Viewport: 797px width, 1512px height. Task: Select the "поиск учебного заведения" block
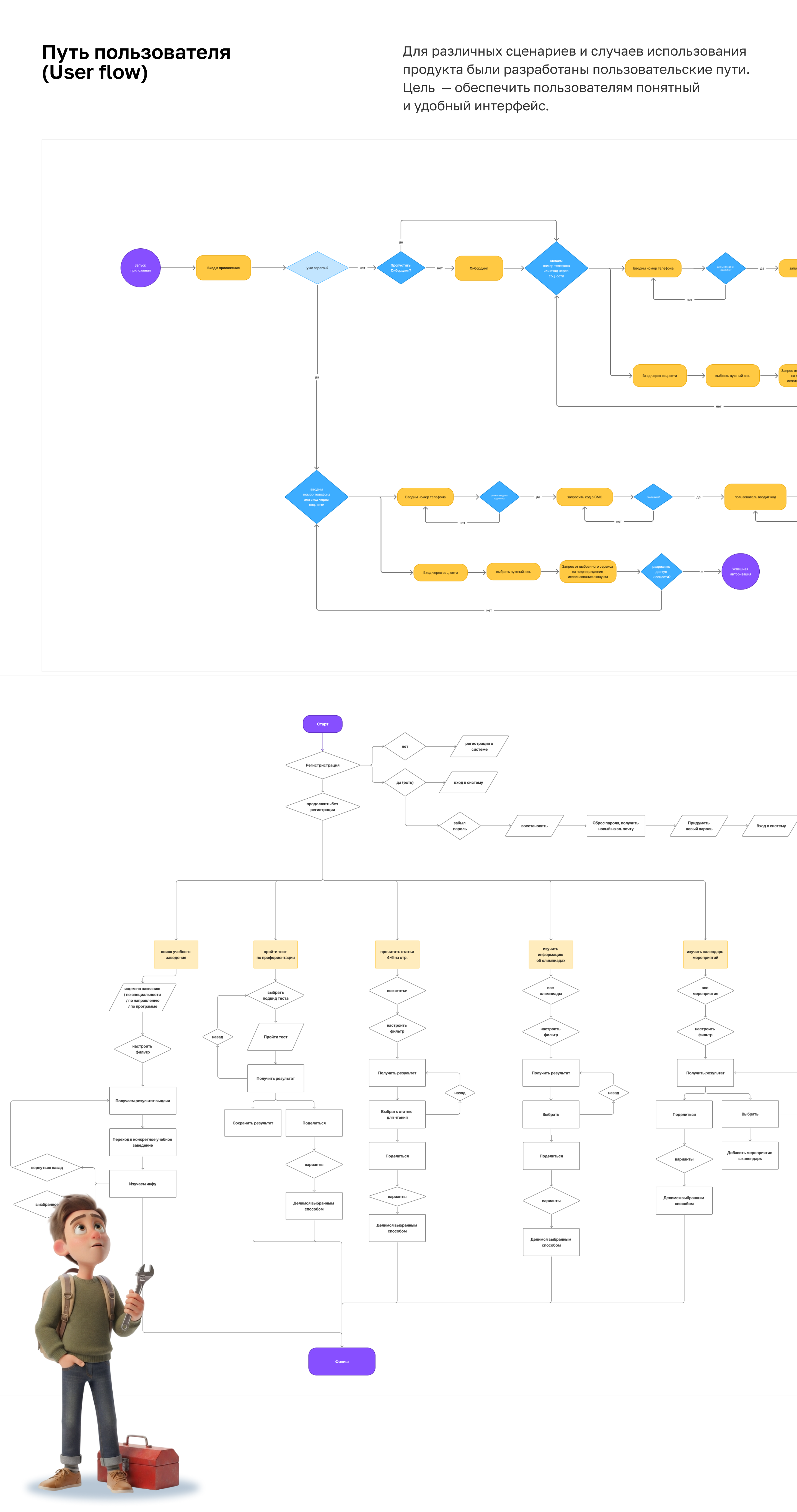point(176,954)
